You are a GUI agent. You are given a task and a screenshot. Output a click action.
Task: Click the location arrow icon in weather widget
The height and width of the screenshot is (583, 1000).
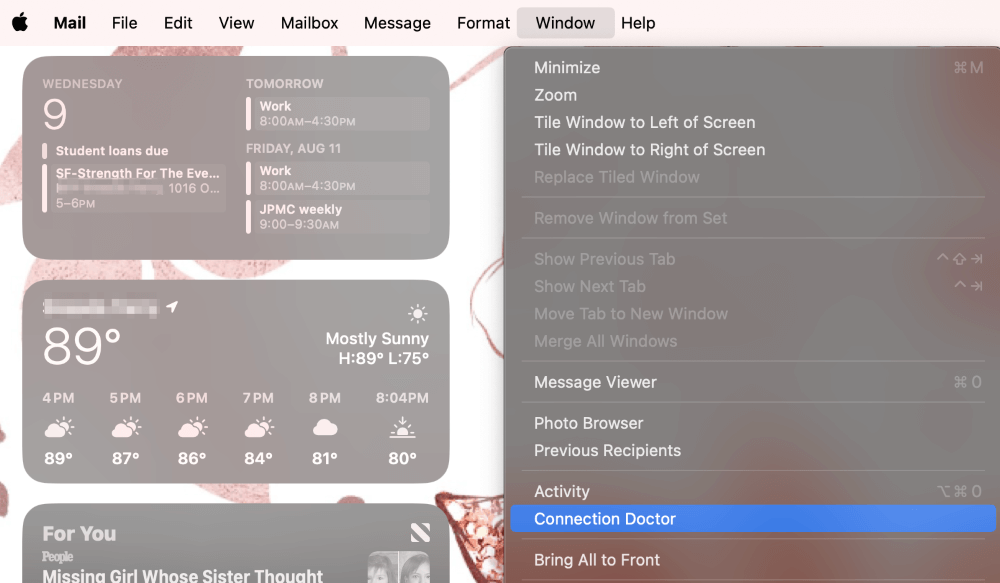point(172,307)
